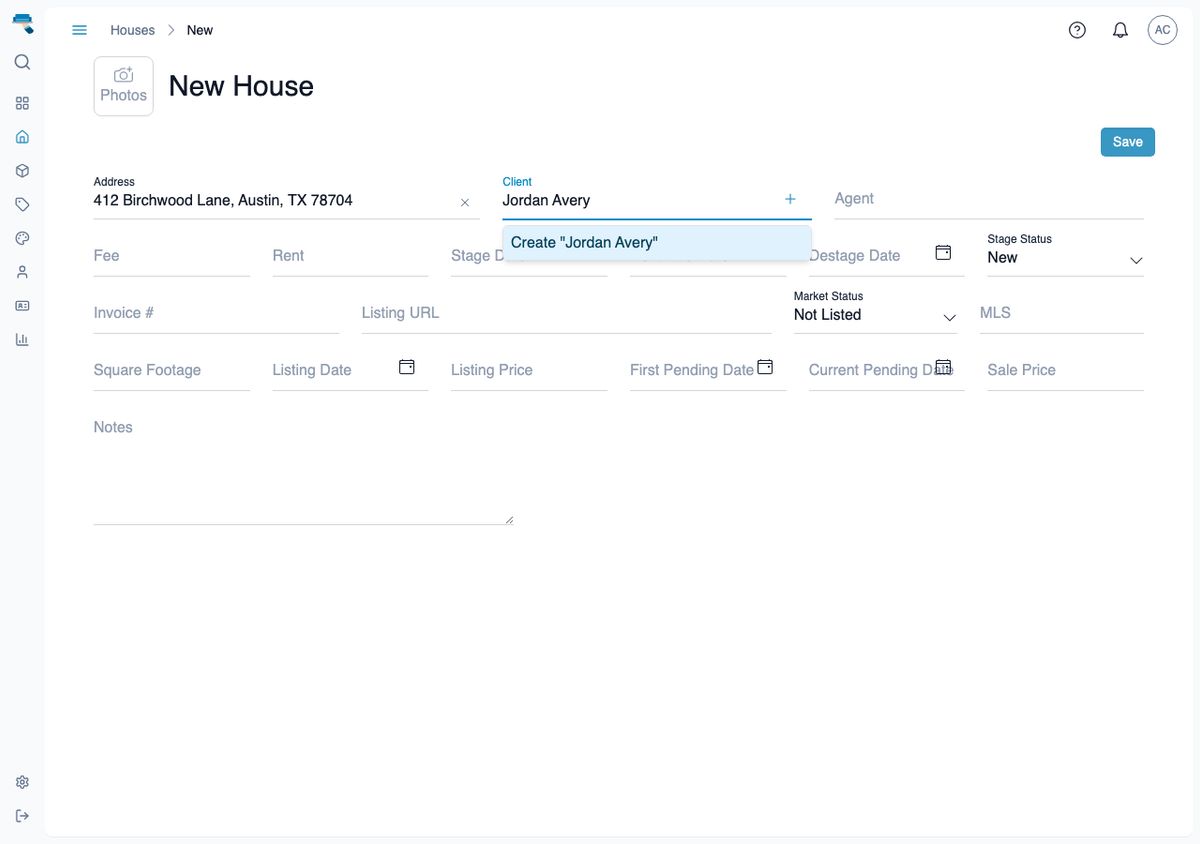Open the Destage Date calendar icon
This screenshot has height=844, width=1200.
[x=943, y=252]
